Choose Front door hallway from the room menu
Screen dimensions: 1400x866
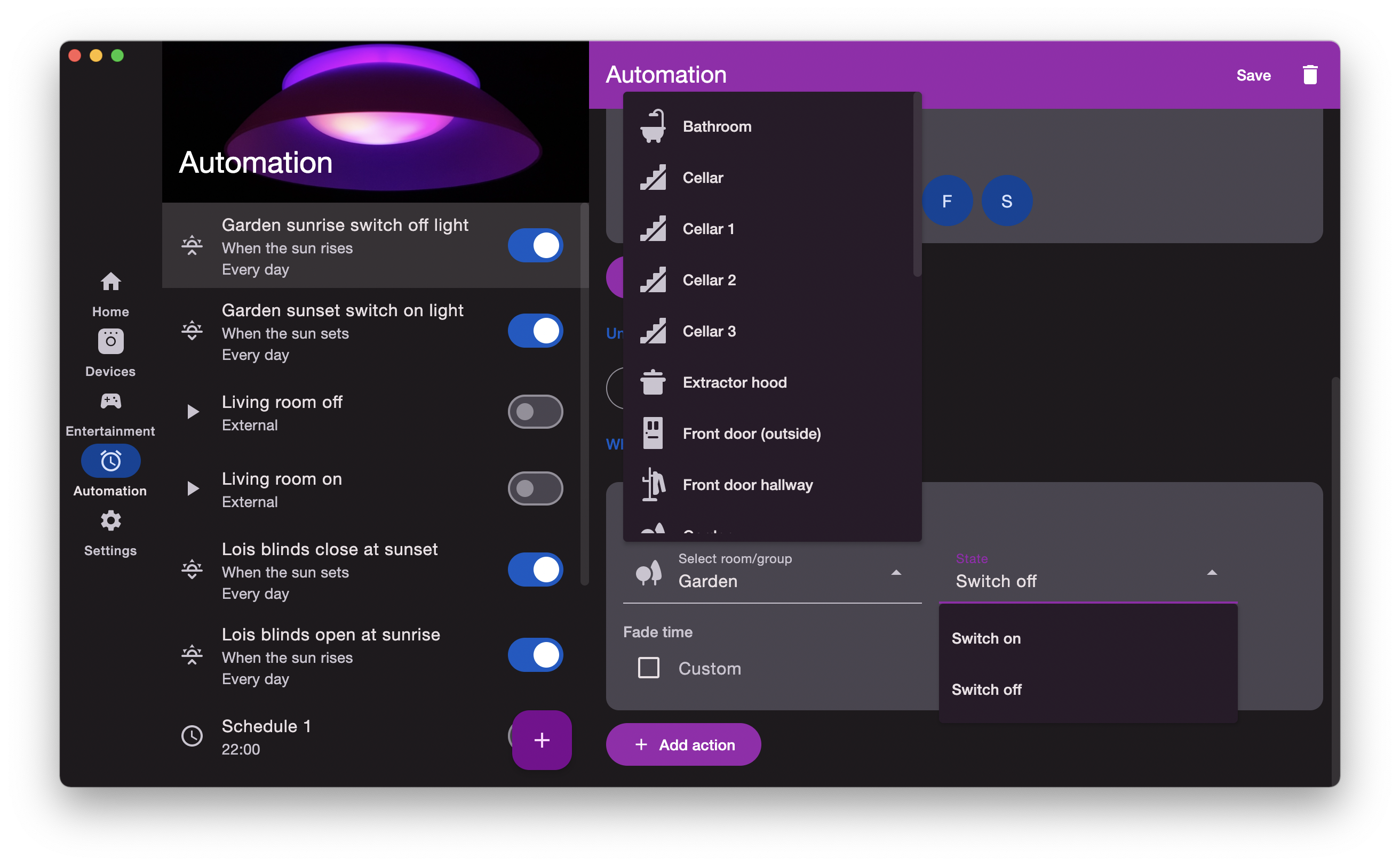[x=747, y=485]
